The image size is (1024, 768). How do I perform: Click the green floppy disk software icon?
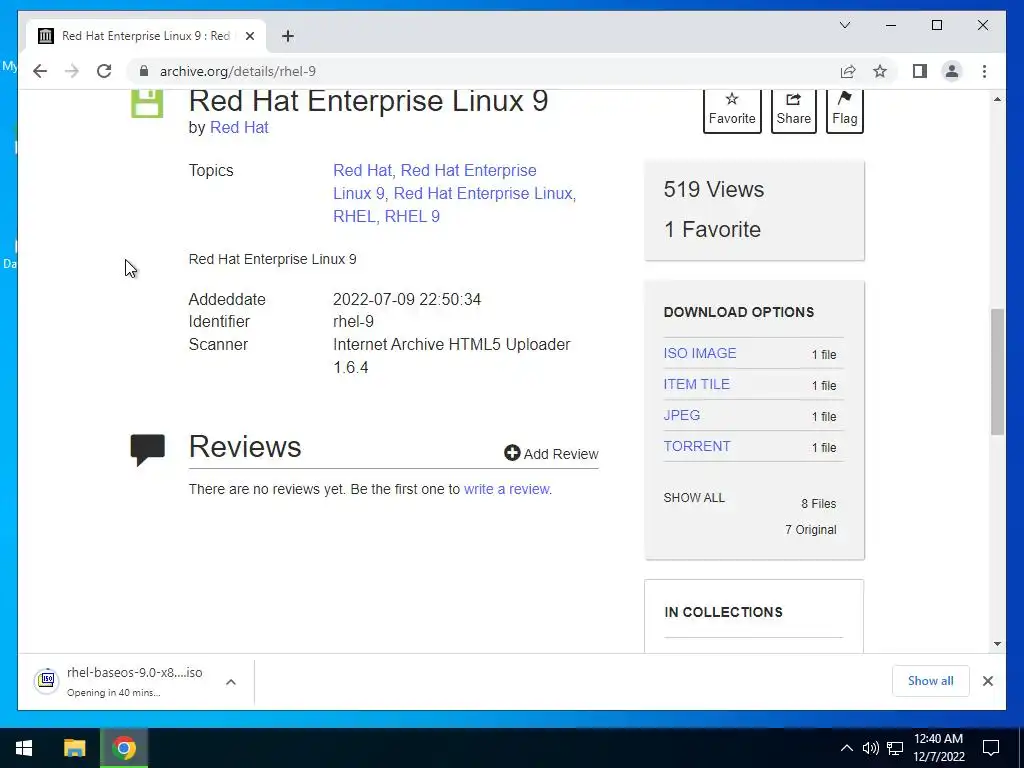147,103
